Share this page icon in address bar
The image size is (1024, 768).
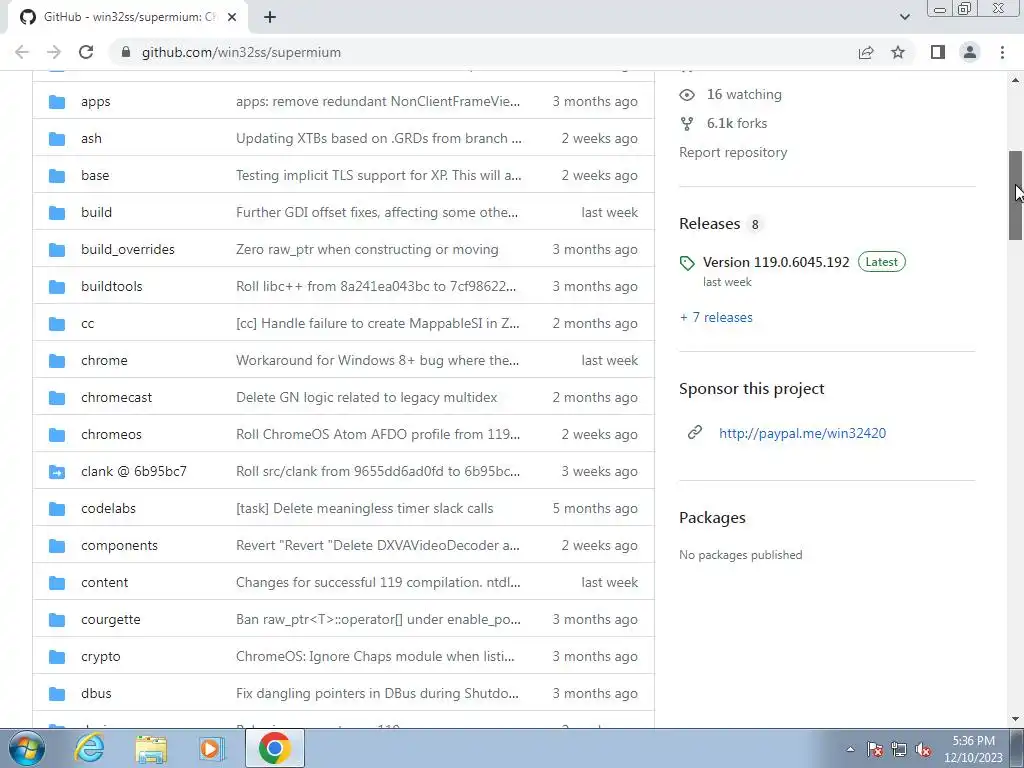coord(866,52)
